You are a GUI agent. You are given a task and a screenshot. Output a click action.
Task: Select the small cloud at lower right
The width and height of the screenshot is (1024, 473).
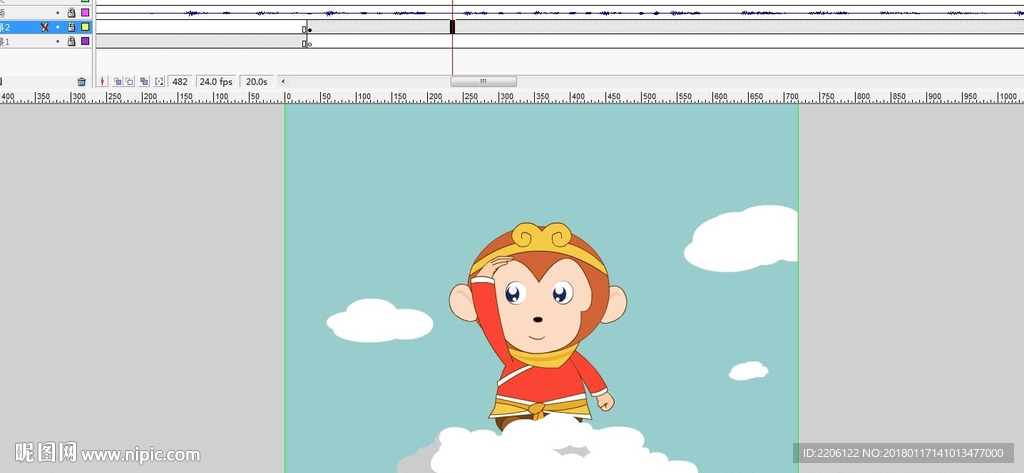tap(748, 370)
